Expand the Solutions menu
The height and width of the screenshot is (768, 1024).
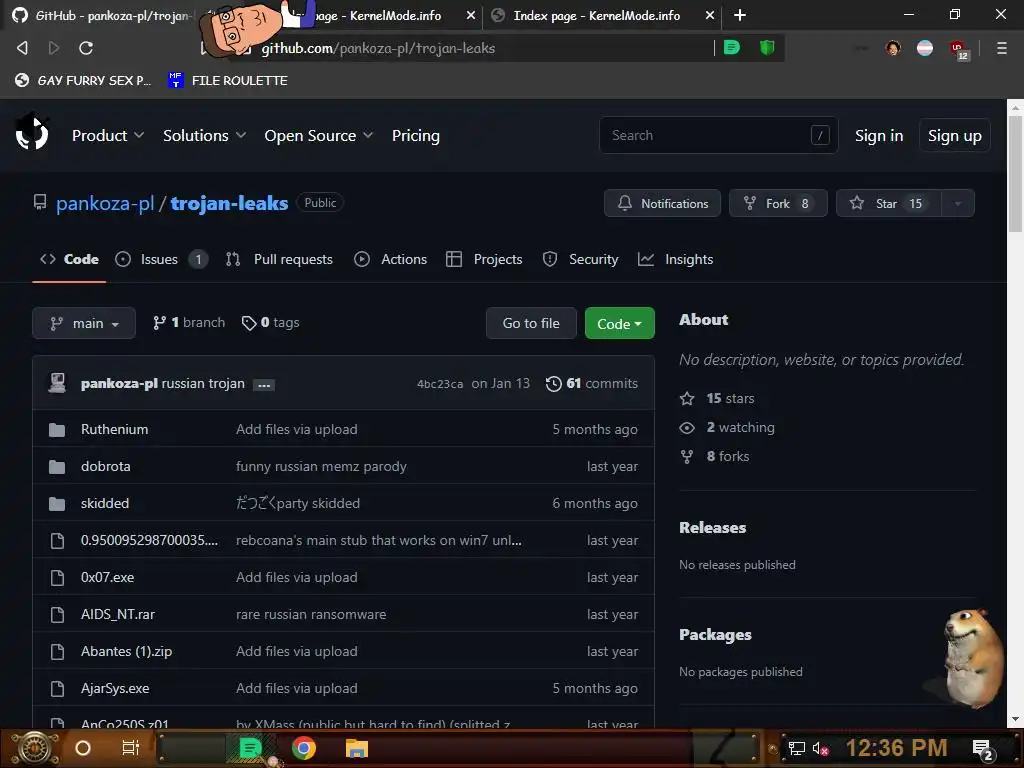pyautogui.click(x=204, y=136)
